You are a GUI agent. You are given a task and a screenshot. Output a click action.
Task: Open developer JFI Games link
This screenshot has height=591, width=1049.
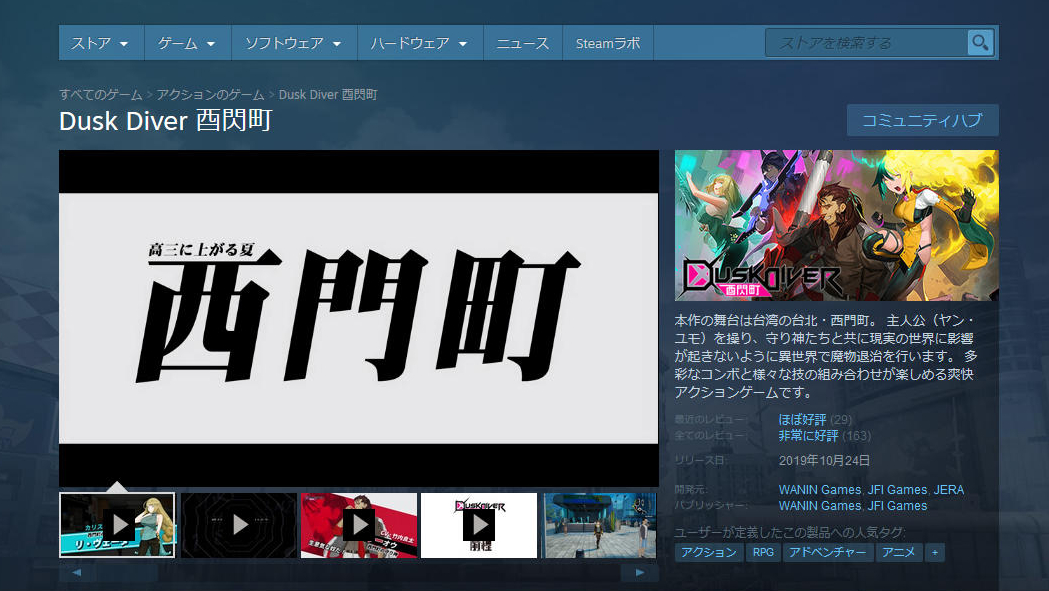click(897, 490)
